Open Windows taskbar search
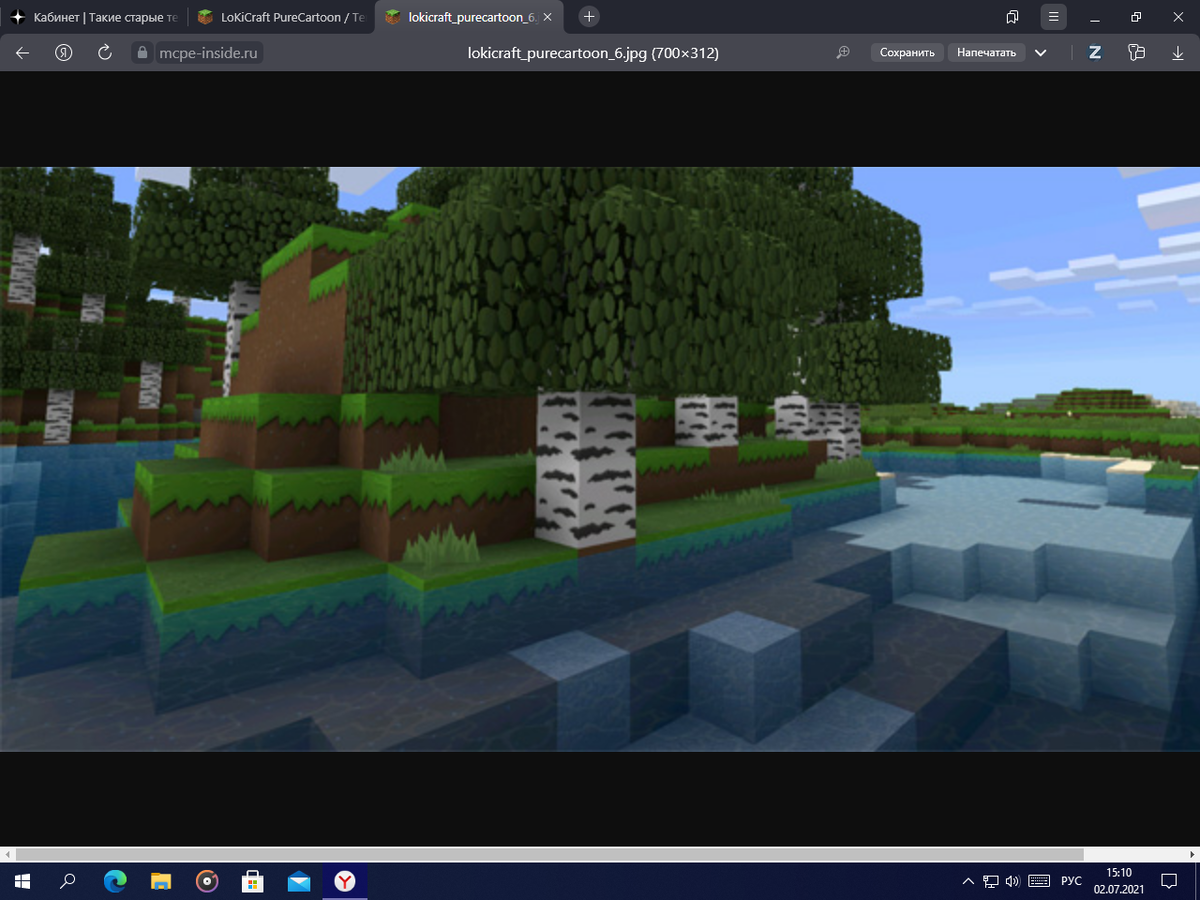Viewport: 1200px width, 900px height. 68,881
